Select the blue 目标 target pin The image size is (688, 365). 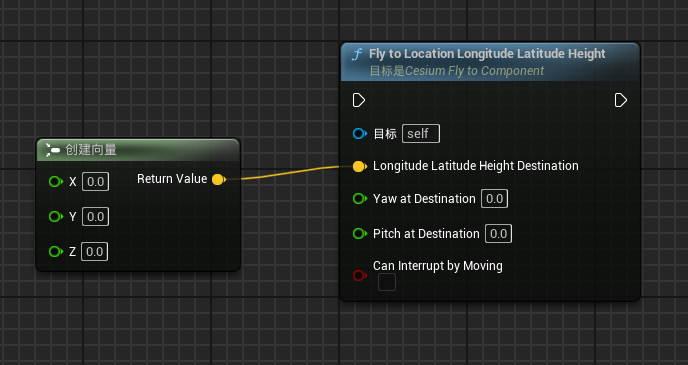[x=359, y=133]
